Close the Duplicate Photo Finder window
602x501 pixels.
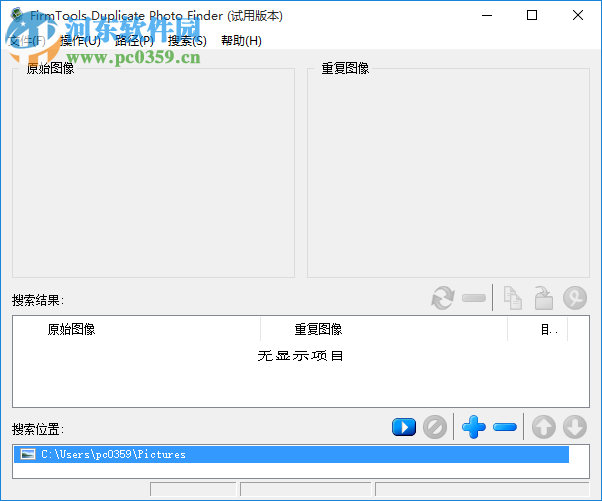[x=577, y=15]
